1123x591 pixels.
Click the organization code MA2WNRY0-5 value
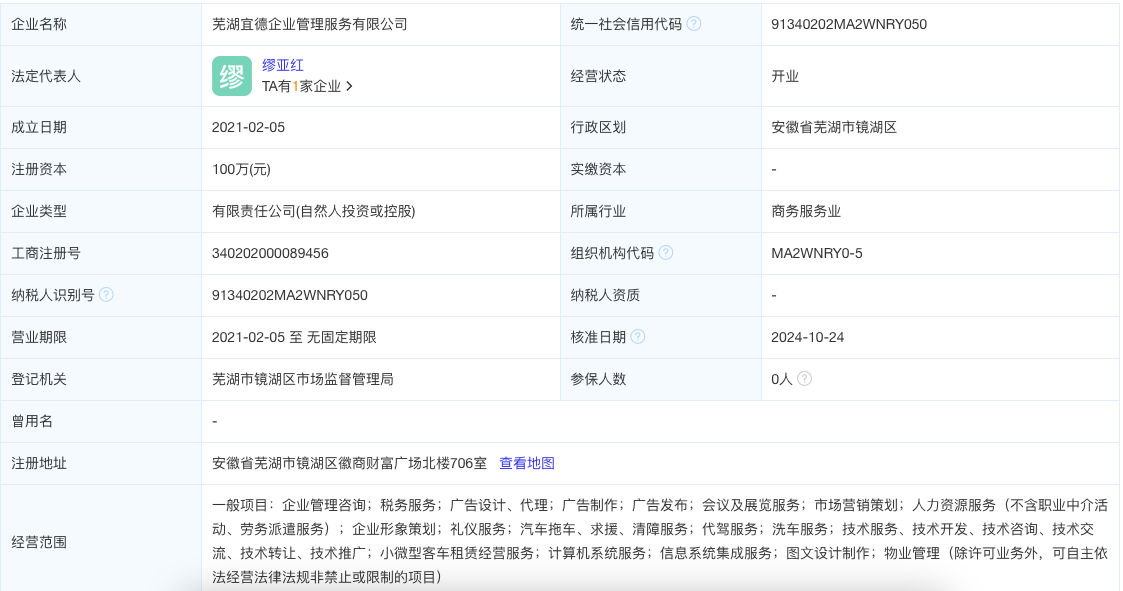tap(816, 253)
